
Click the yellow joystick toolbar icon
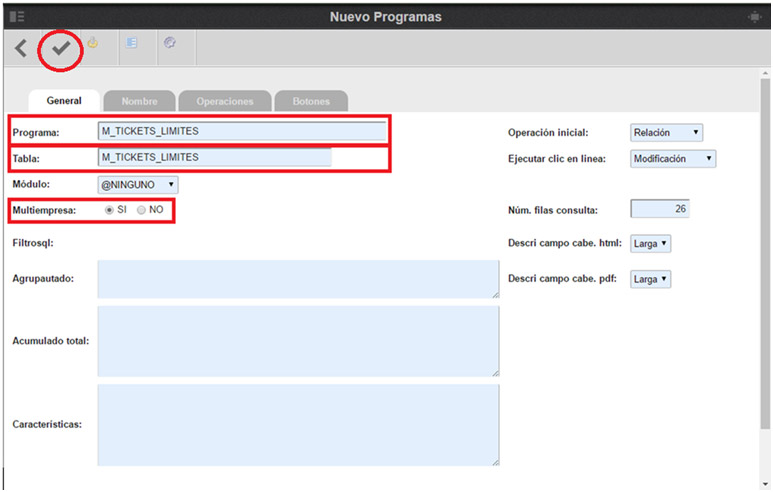[x=93, y=43]
